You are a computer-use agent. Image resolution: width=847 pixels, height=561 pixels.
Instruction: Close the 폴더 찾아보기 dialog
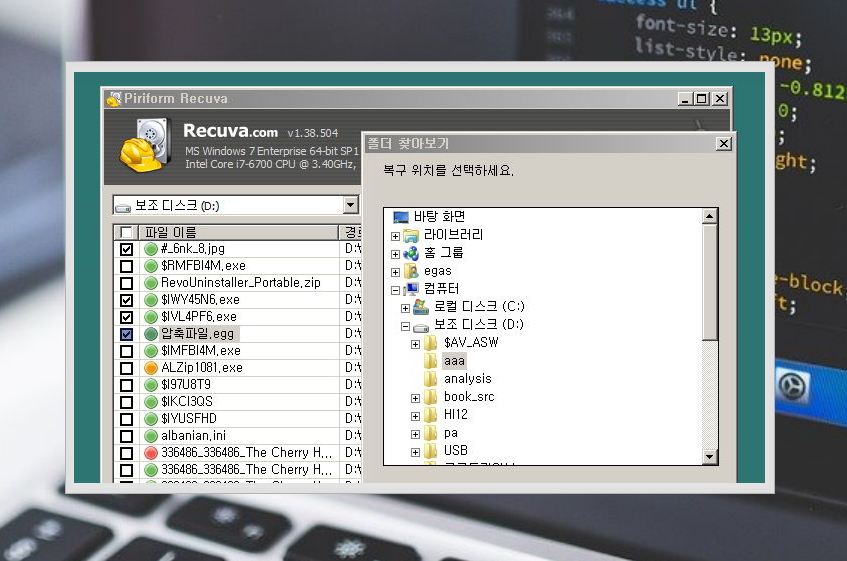click(x=723, y=144)
